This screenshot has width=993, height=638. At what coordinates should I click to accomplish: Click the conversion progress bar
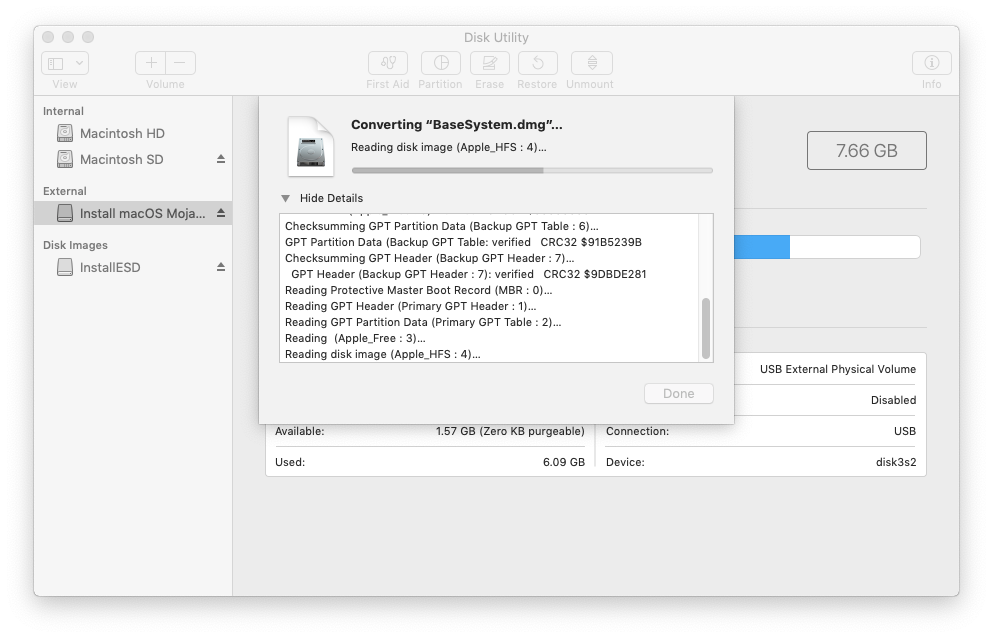pos(533,170)
